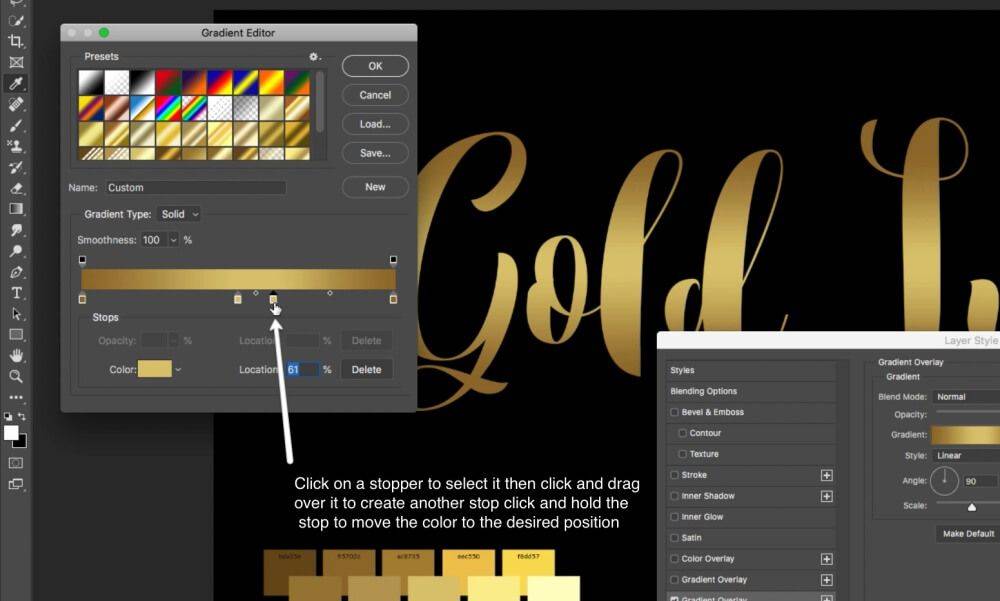This screenshot has height=601, width=1000.
Task: Open the Gradient Type Solid dropdown
Action: [179, 214]
